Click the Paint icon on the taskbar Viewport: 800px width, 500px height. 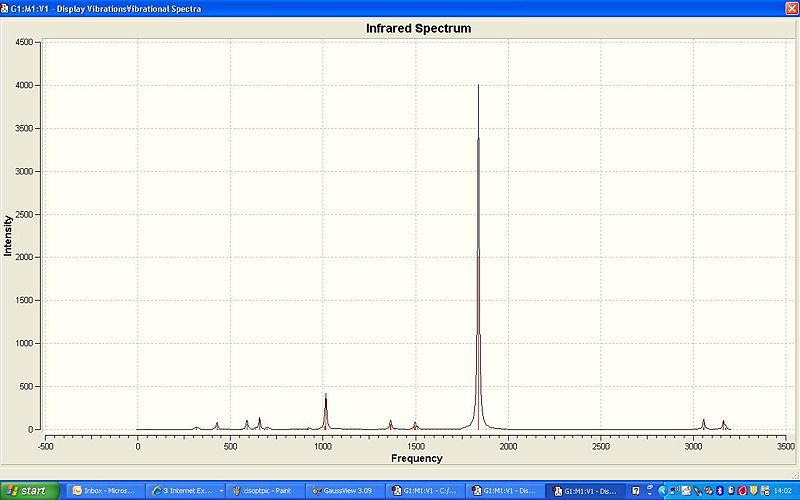(x=236, y=491)
